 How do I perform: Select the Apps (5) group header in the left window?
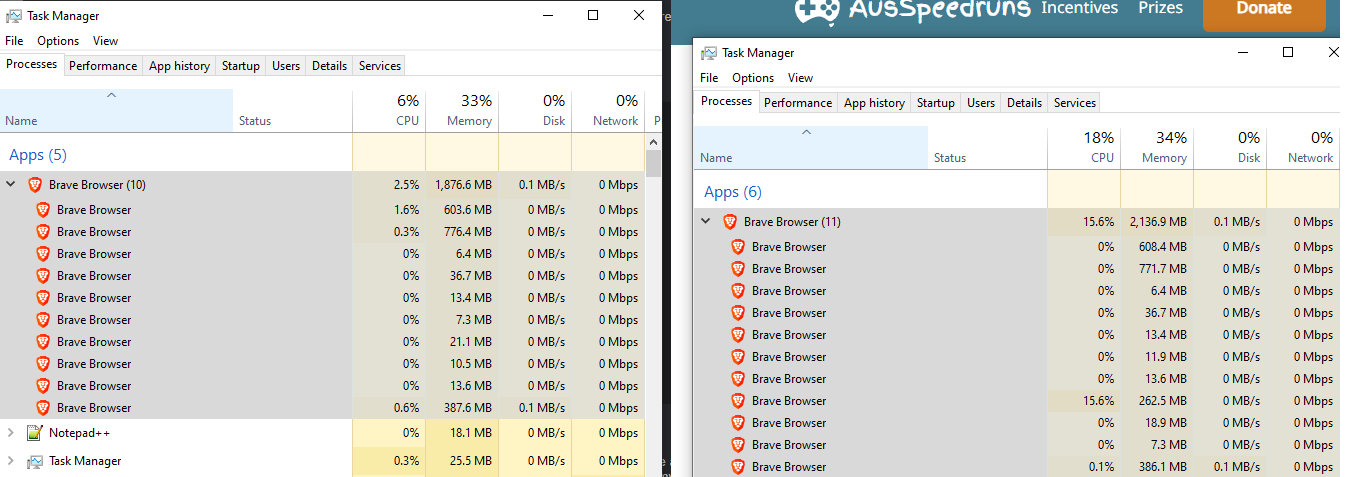click(x=38, y=155)
